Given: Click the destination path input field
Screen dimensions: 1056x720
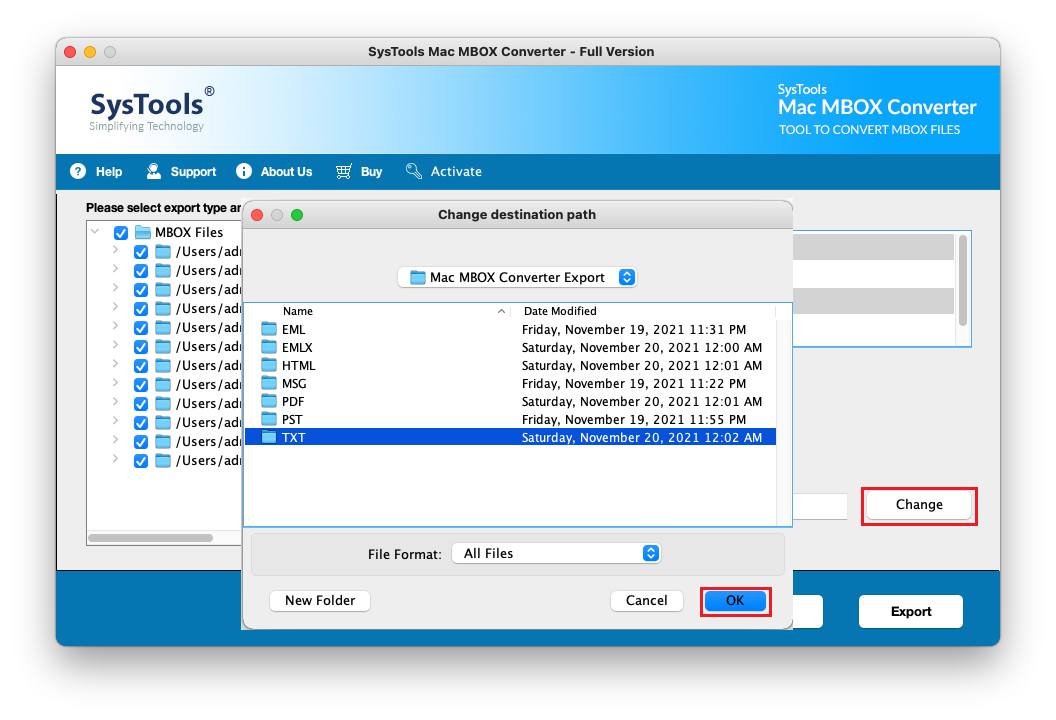Looking at the screenshot, I should 820,506.
